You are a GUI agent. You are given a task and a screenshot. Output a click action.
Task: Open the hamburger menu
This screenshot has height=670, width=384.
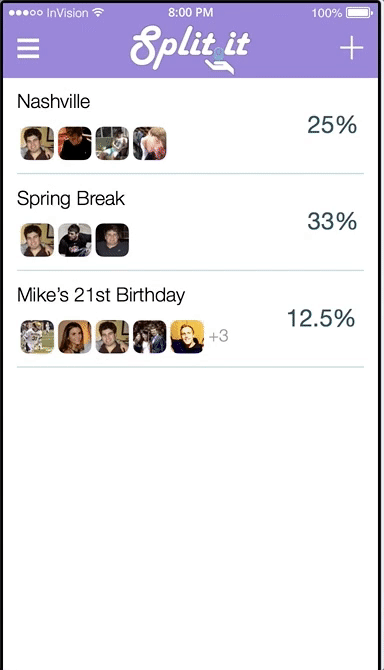(28, 48)
